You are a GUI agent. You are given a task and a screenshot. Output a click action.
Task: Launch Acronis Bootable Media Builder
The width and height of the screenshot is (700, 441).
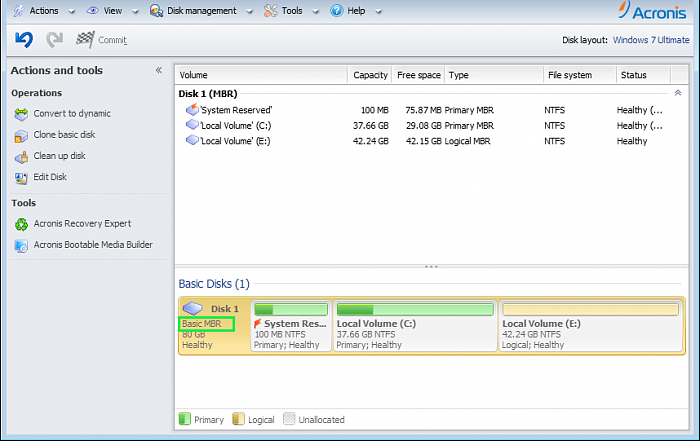click(93, 245)
